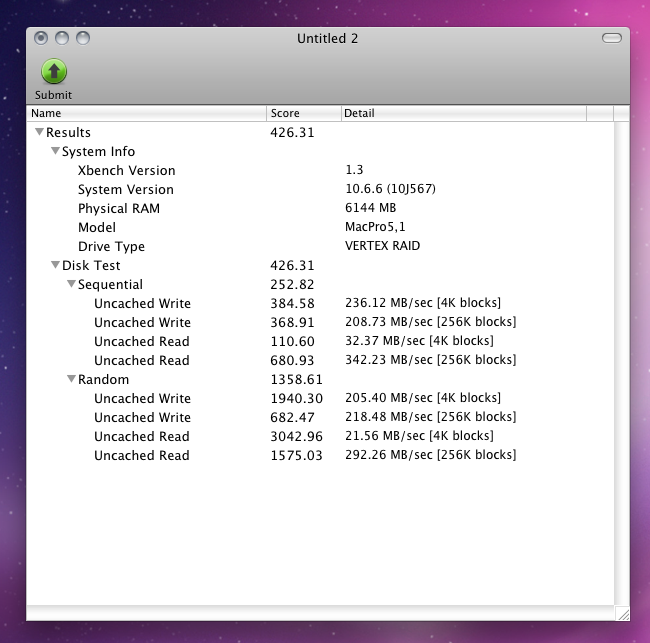Collapse the Results tree node

39,132
